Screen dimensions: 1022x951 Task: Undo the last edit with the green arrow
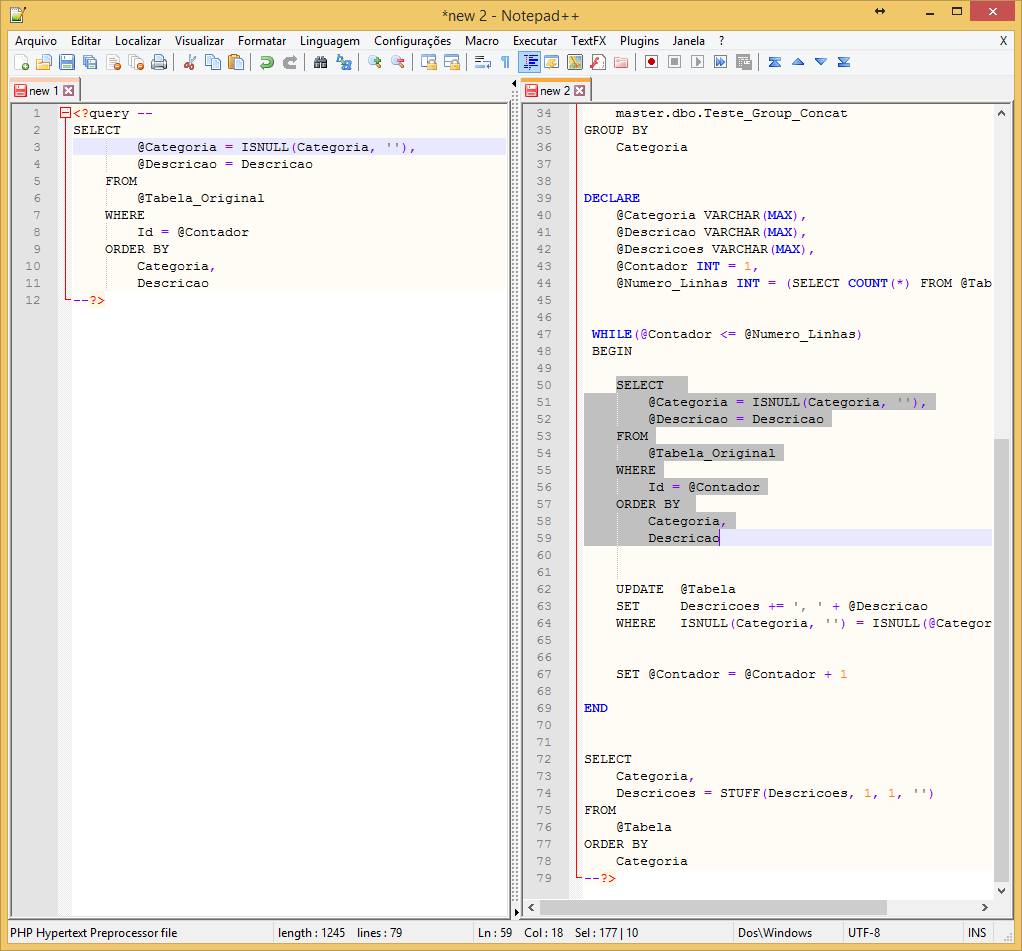pos(267,63)
